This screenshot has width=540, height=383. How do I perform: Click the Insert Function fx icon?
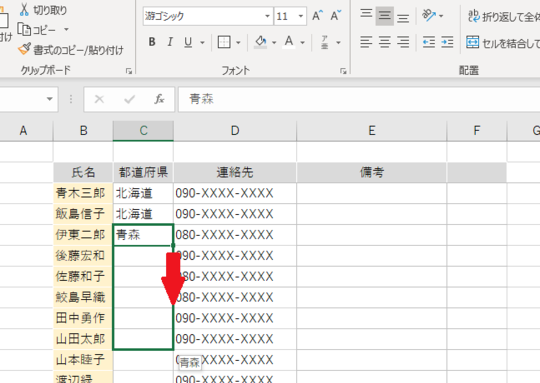(159, 99)
